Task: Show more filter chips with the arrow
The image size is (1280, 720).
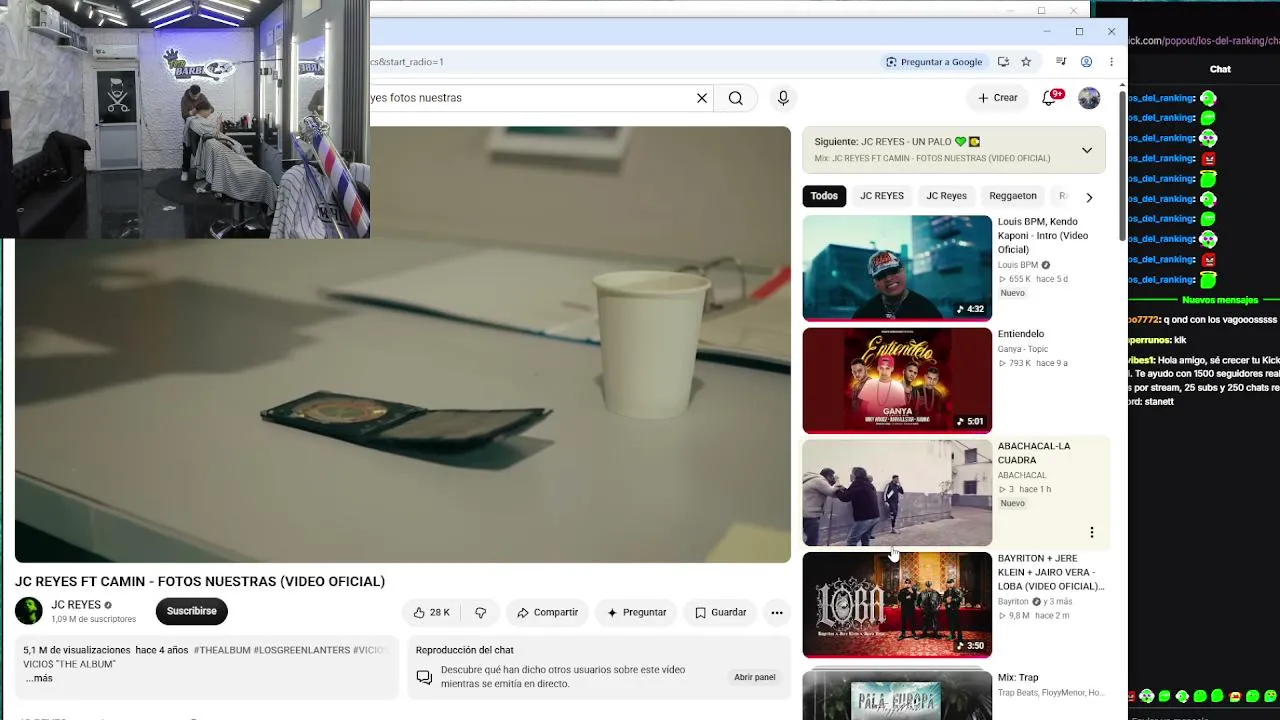Action: pos(1089,197)
